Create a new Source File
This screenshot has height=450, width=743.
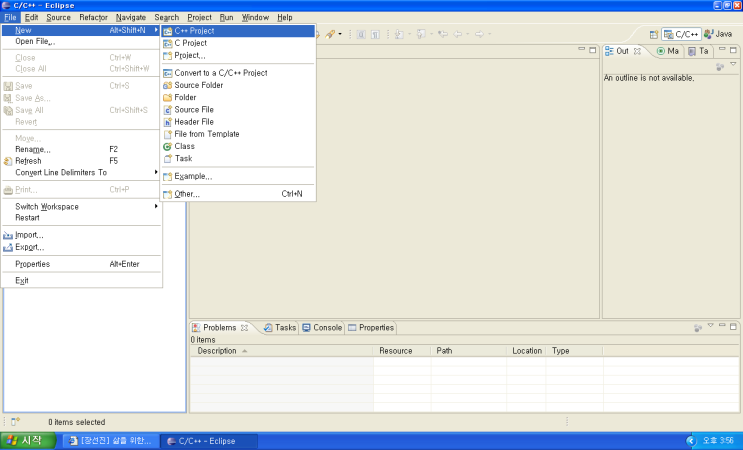point(238,109)
